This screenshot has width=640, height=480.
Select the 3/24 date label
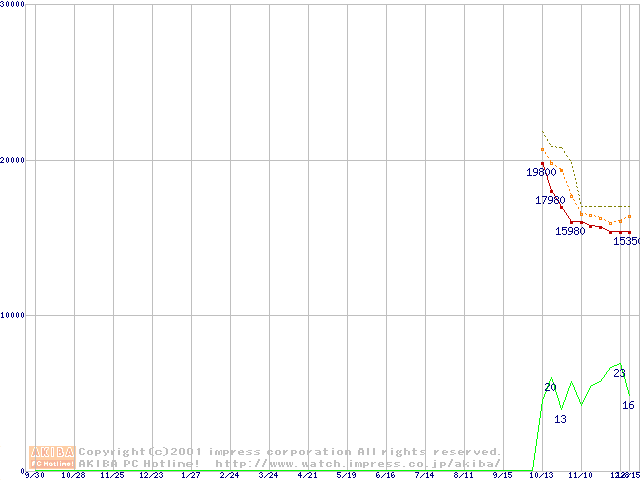[269, 476]
